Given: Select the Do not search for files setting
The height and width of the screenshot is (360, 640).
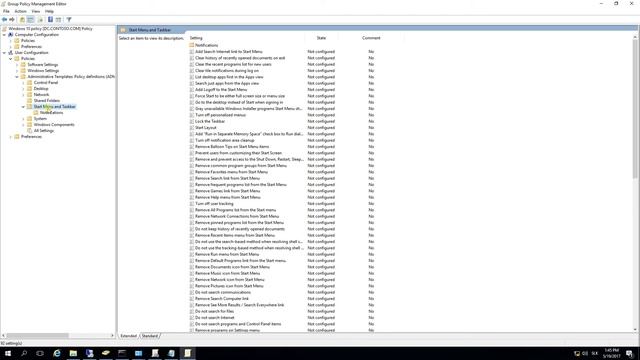Looking at the screenshot, I should pos(214,311).
